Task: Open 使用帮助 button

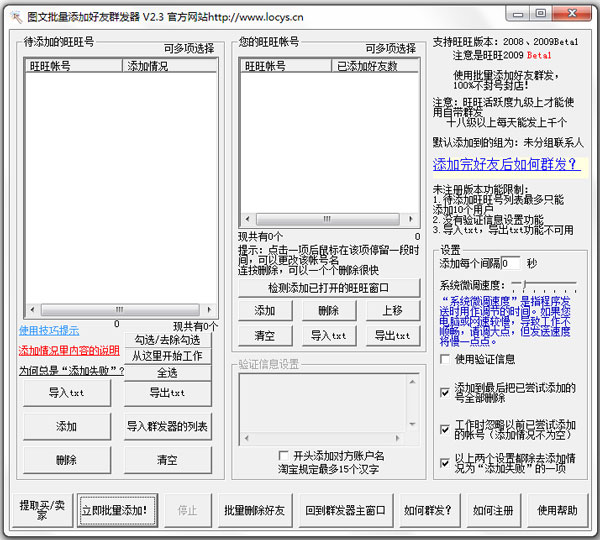Action: 557,510
